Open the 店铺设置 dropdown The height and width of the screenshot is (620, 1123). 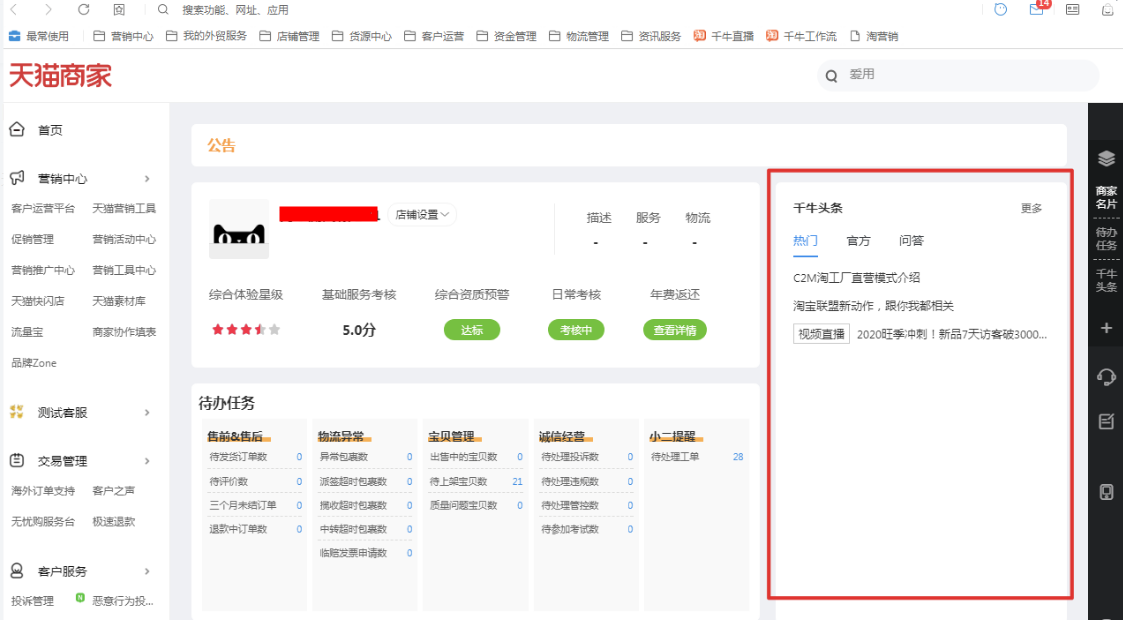coord(422,215)
